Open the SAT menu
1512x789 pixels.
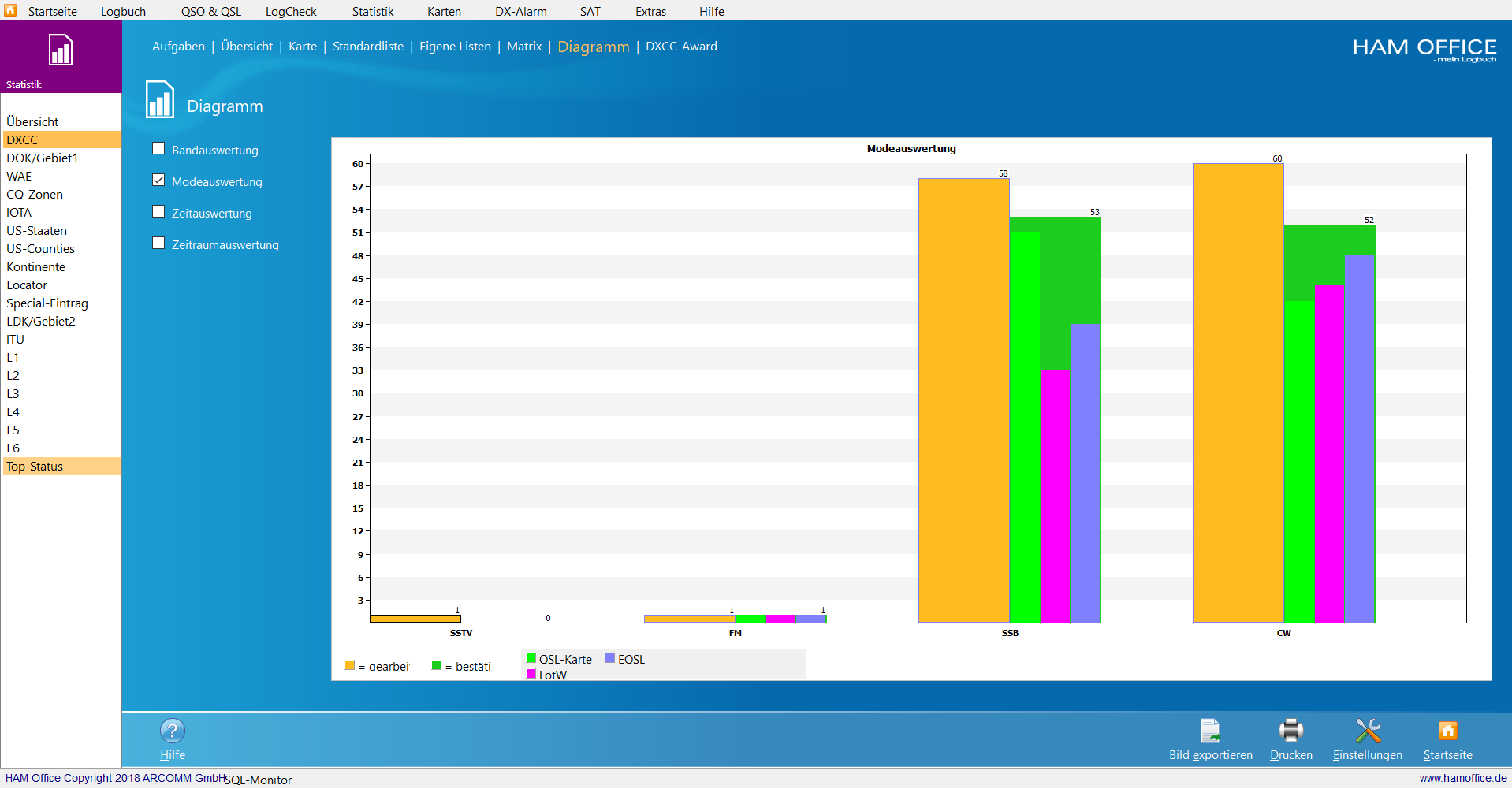pos(590,11)
